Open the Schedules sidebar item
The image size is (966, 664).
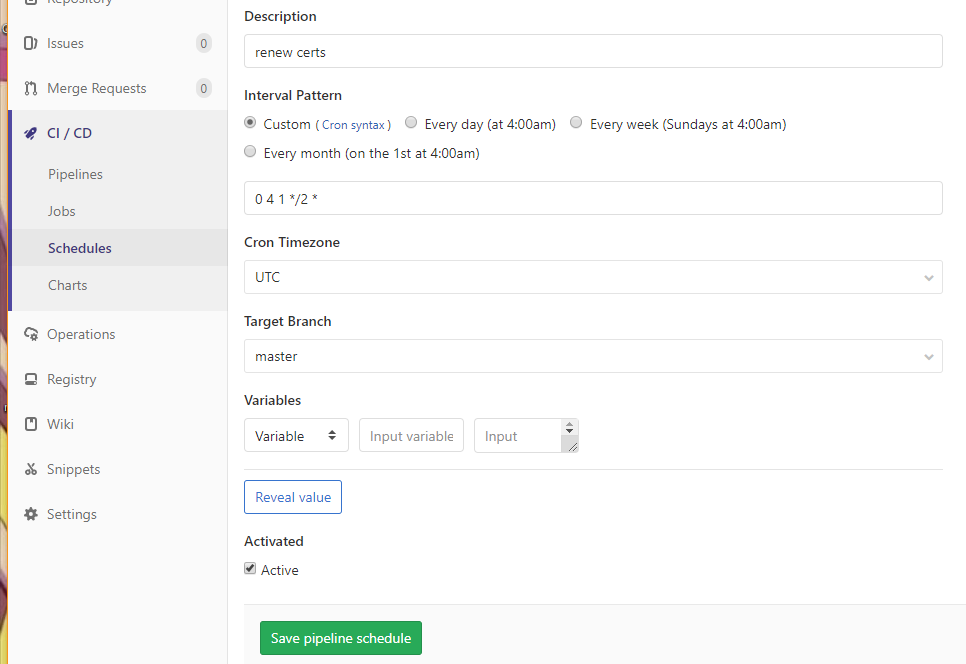tap(79, 248)
